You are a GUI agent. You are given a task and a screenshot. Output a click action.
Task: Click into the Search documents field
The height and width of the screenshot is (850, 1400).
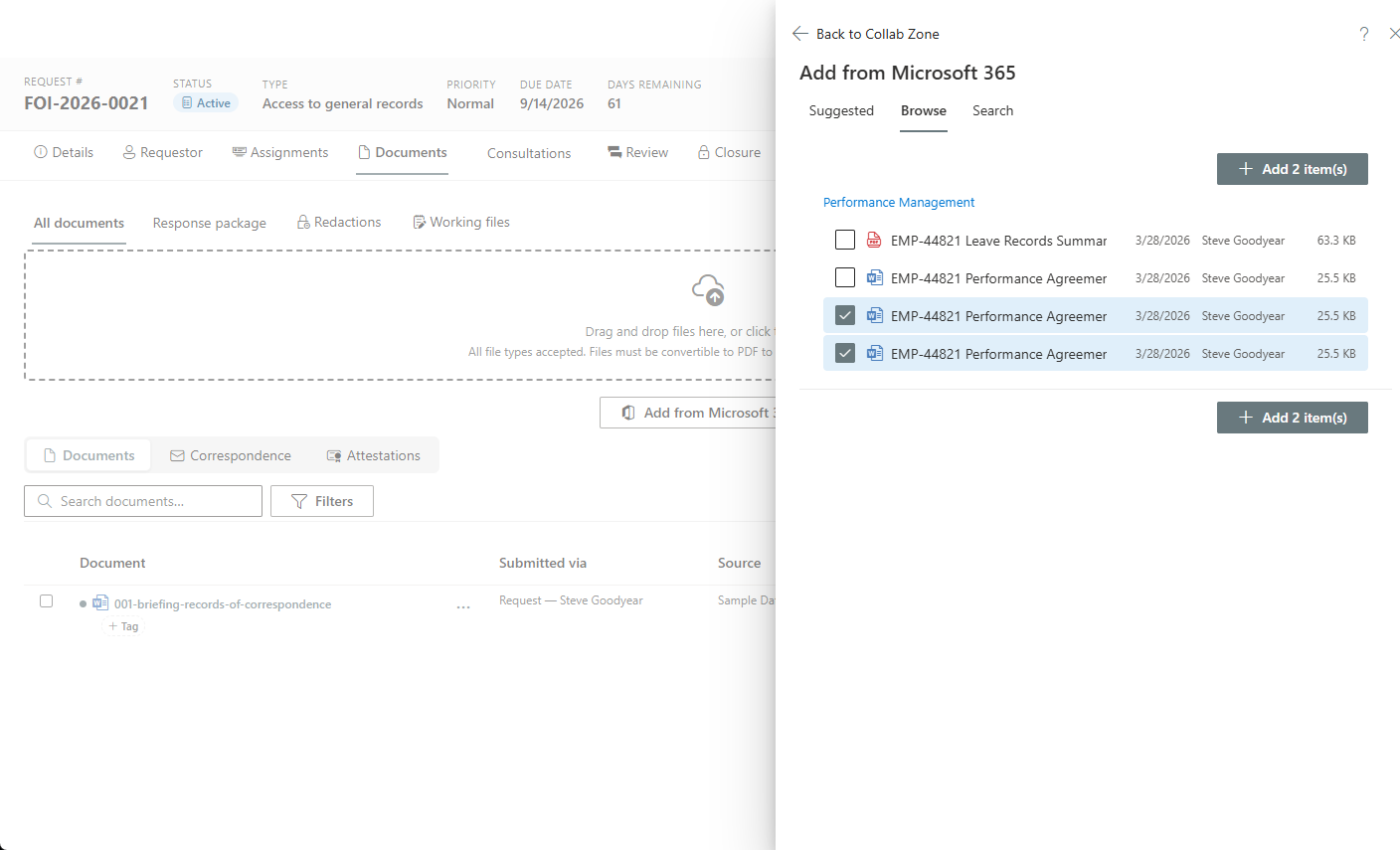click(143, 501)
